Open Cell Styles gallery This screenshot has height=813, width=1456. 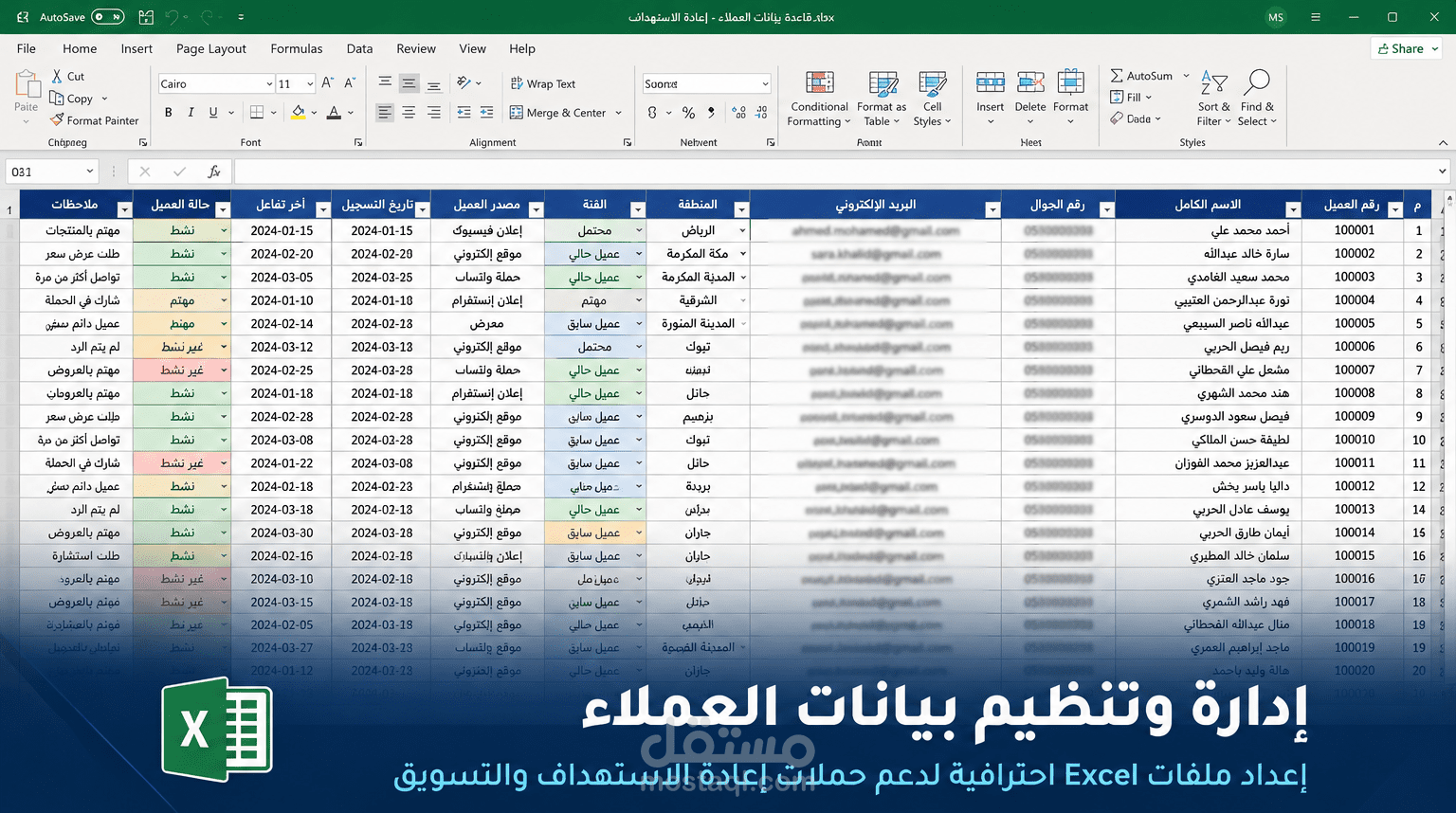[932, 99]
